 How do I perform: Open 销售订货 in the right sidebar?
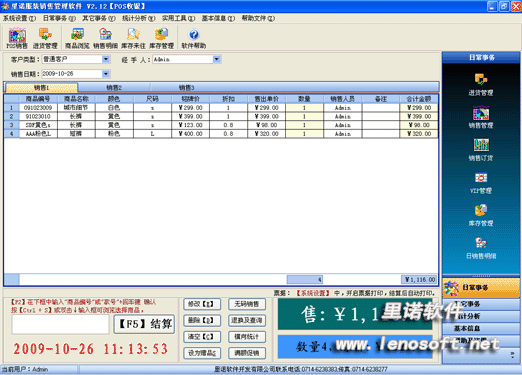[481, 150]
